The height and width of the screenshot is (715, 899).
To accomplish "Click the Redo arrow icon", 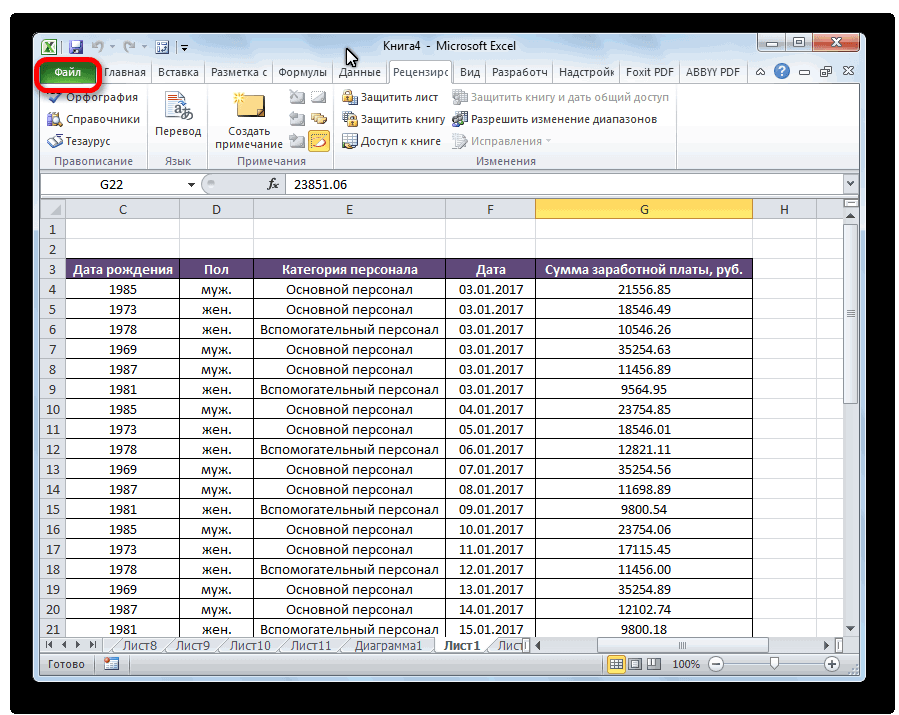I will click(x=130, y=46).
